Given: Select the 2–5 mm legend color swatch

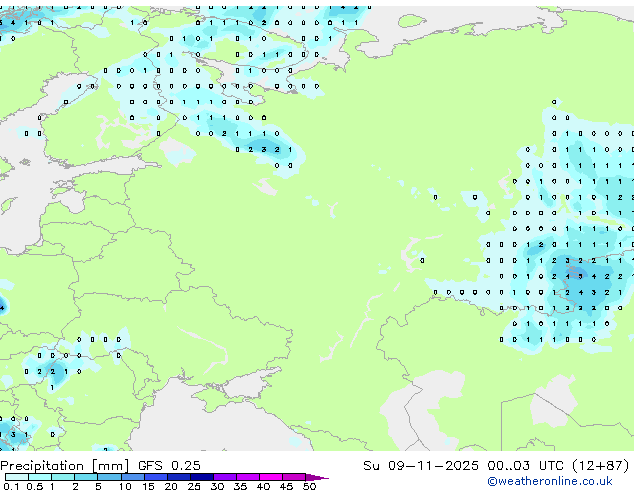Looking at the screenshot, I should click(x=86, y=477).
